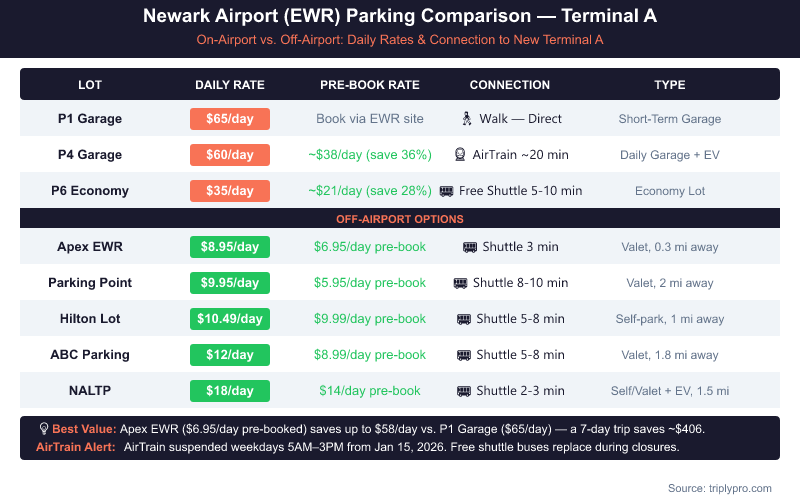800x500 pixels.
Task: Click the OFF-AIRPORT OPTIONS section divider
Action: click(400, 219)
